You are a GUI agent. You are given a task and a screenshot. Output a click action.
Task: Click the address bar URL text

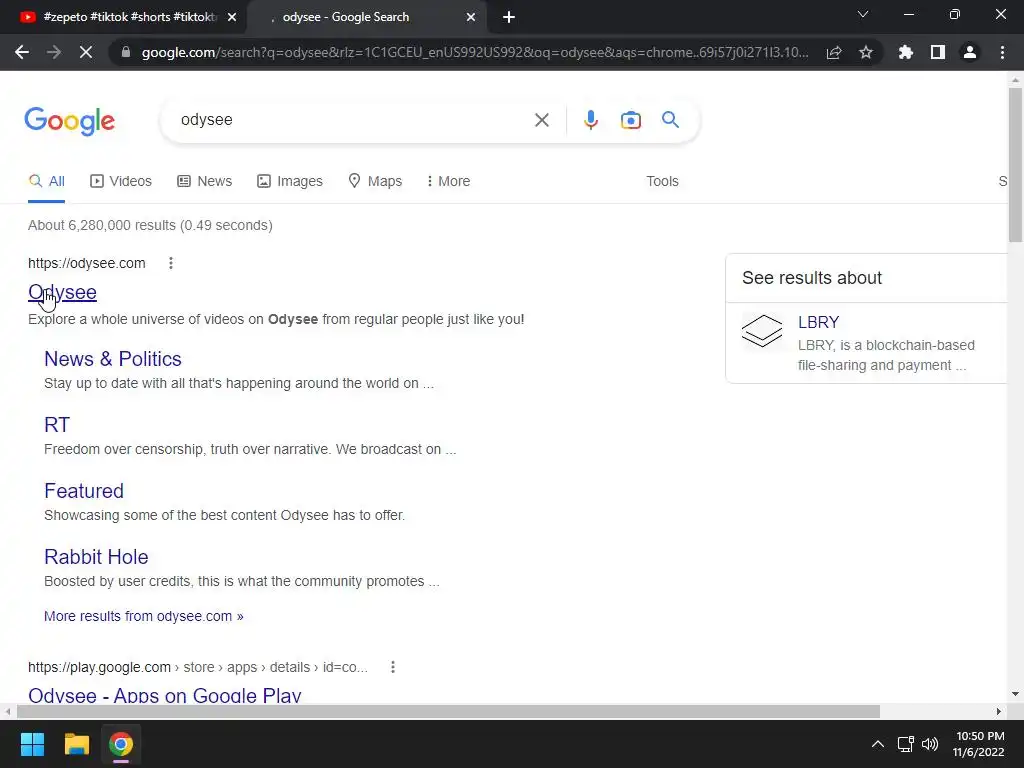[x=475, y=52]
